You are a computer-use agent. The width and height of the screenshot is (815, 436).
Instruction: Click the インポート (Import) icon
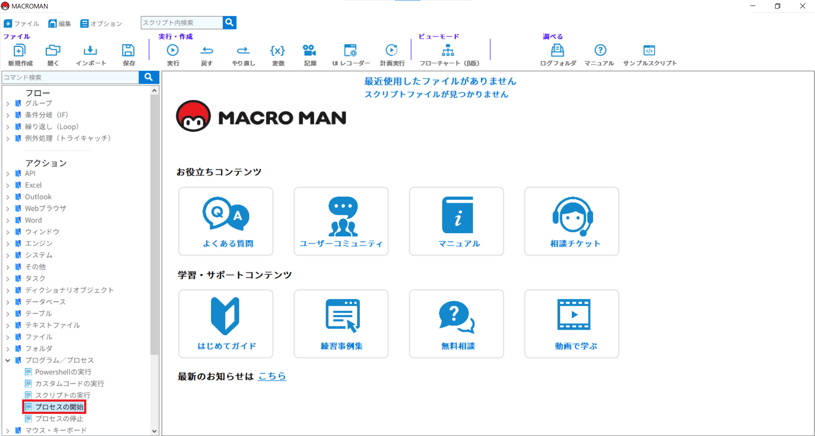pos(90,50)
